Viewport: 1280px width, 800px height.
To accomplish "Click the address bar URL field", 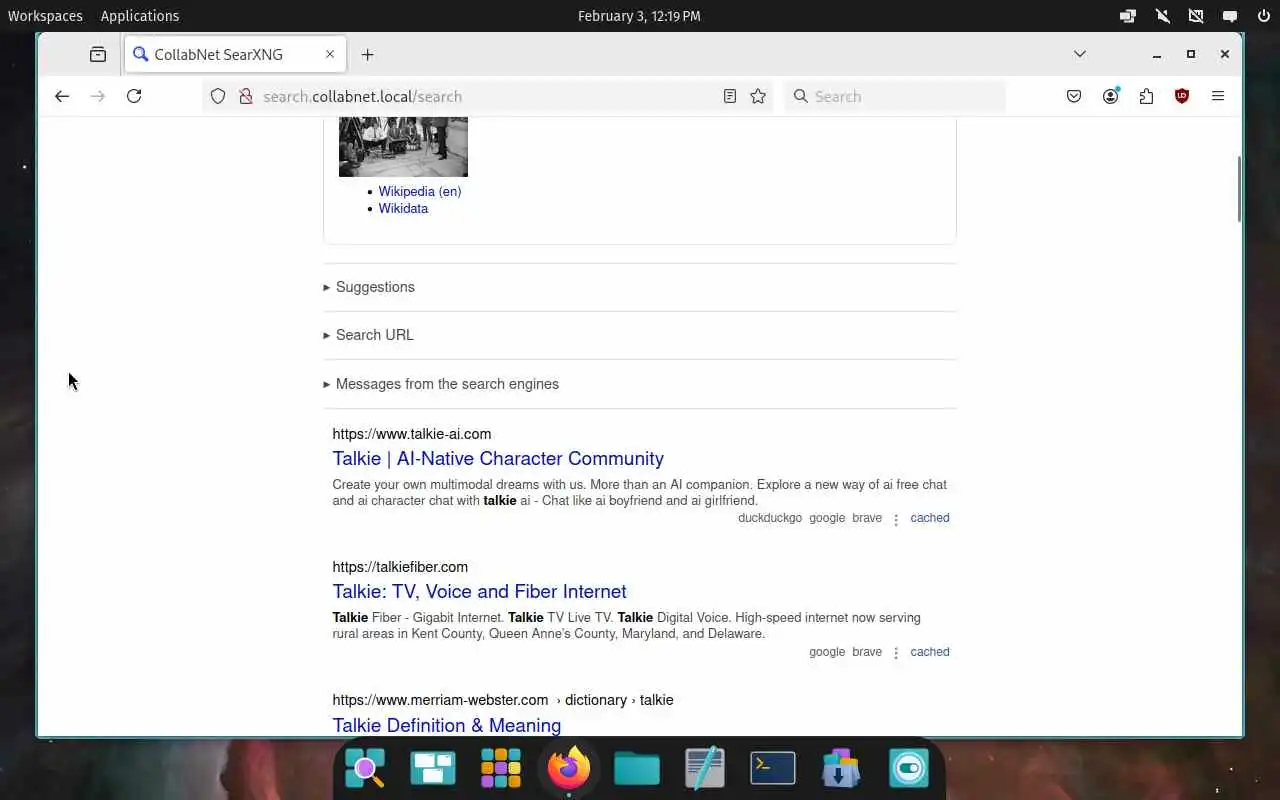I will 490,96.
